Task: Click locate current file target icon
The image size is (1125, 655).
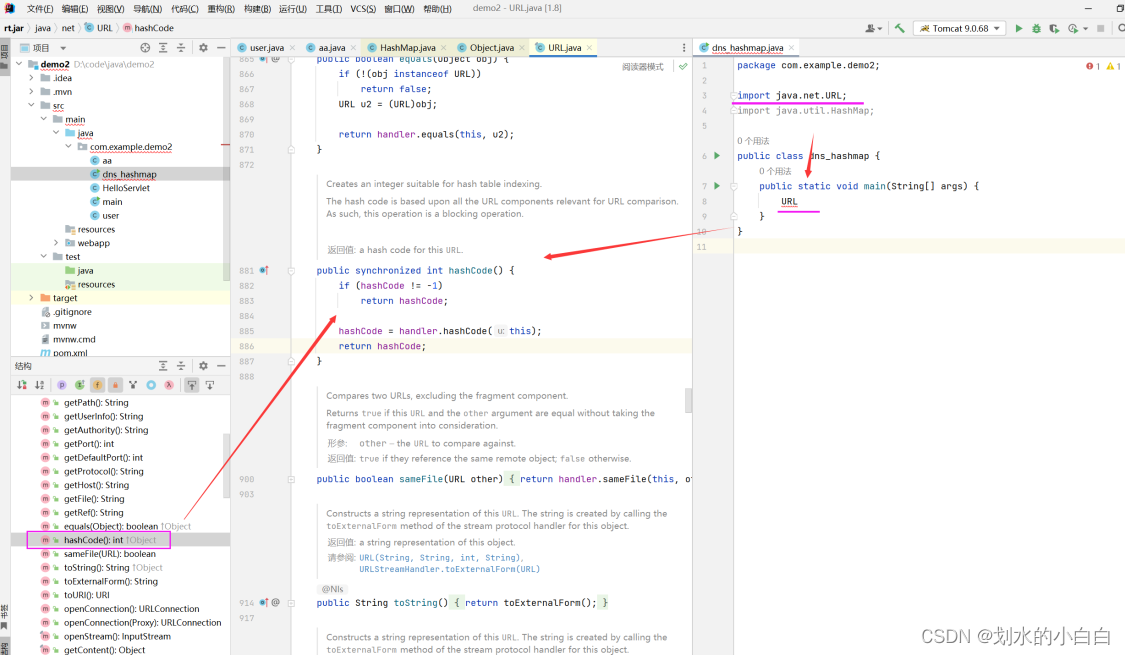Action: pos(146,47)
